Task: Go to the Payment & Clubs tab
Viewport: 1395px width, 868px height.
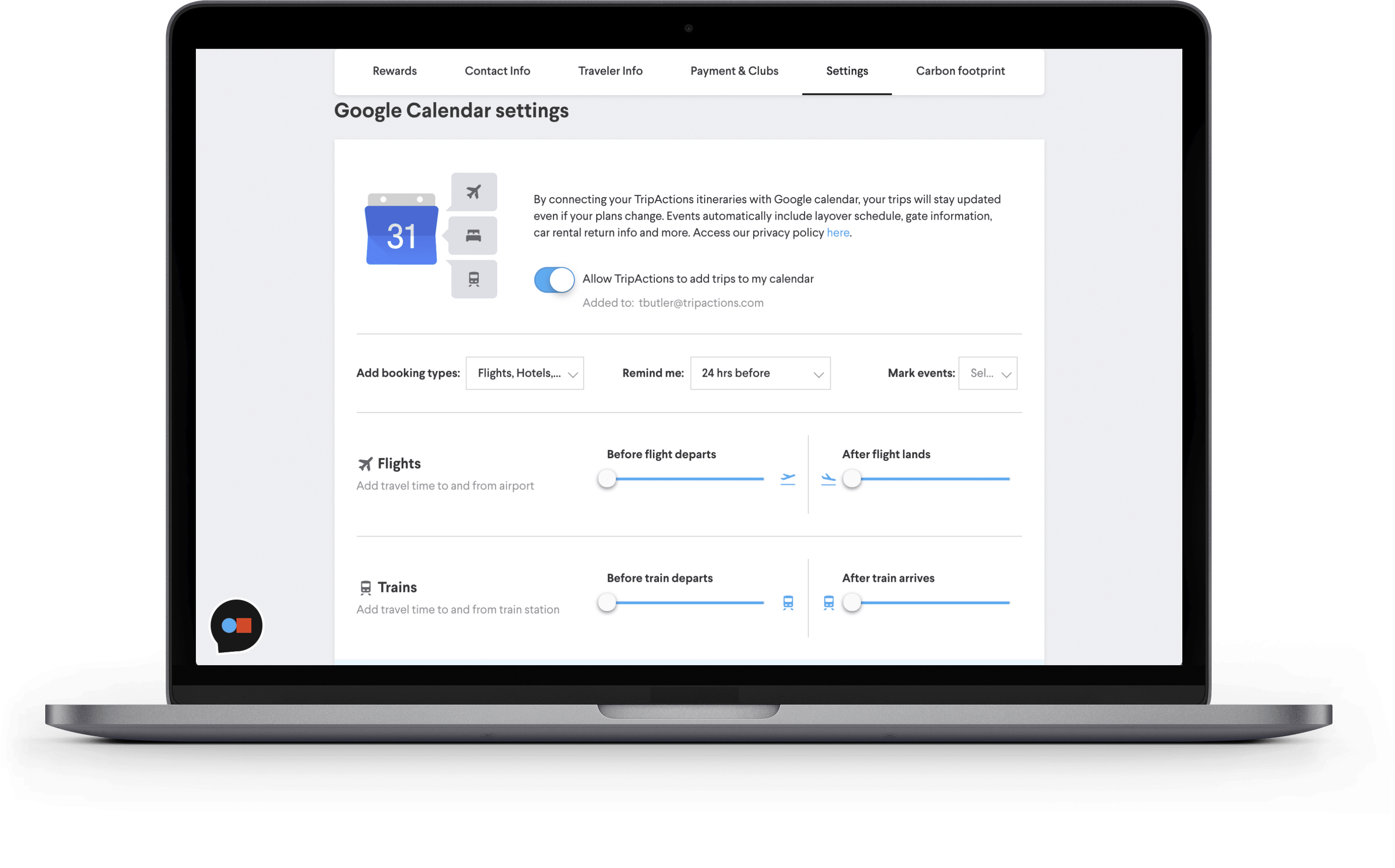Action: tap(734, 71)
